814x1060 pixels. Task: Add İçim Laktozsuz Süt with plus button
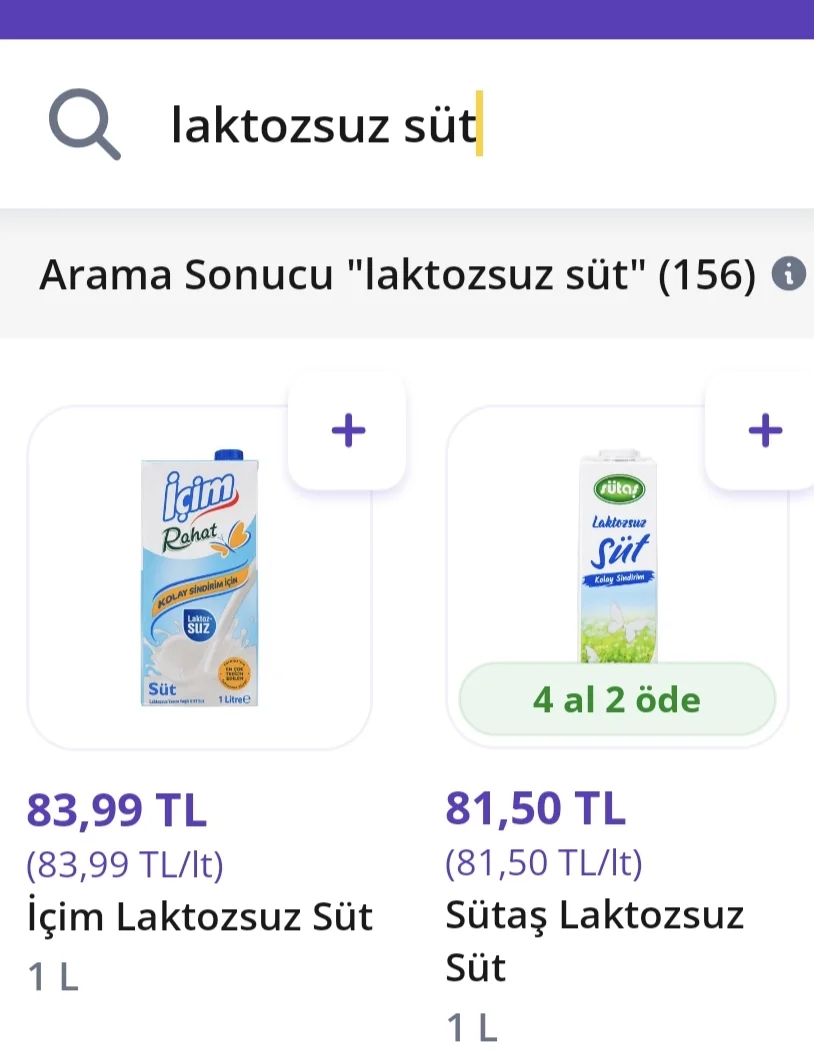[348, 431]
